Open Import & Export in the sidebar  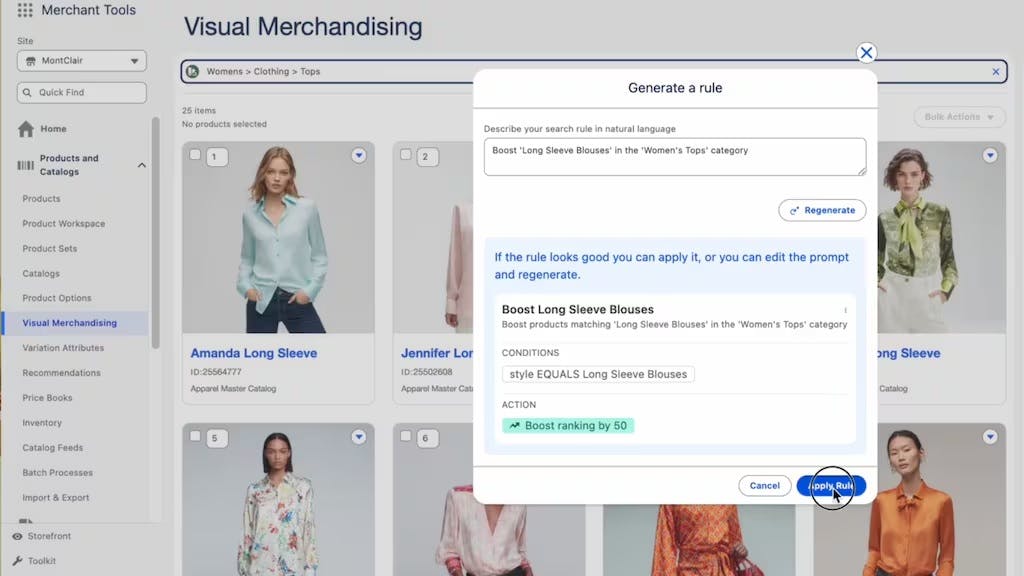56,497
